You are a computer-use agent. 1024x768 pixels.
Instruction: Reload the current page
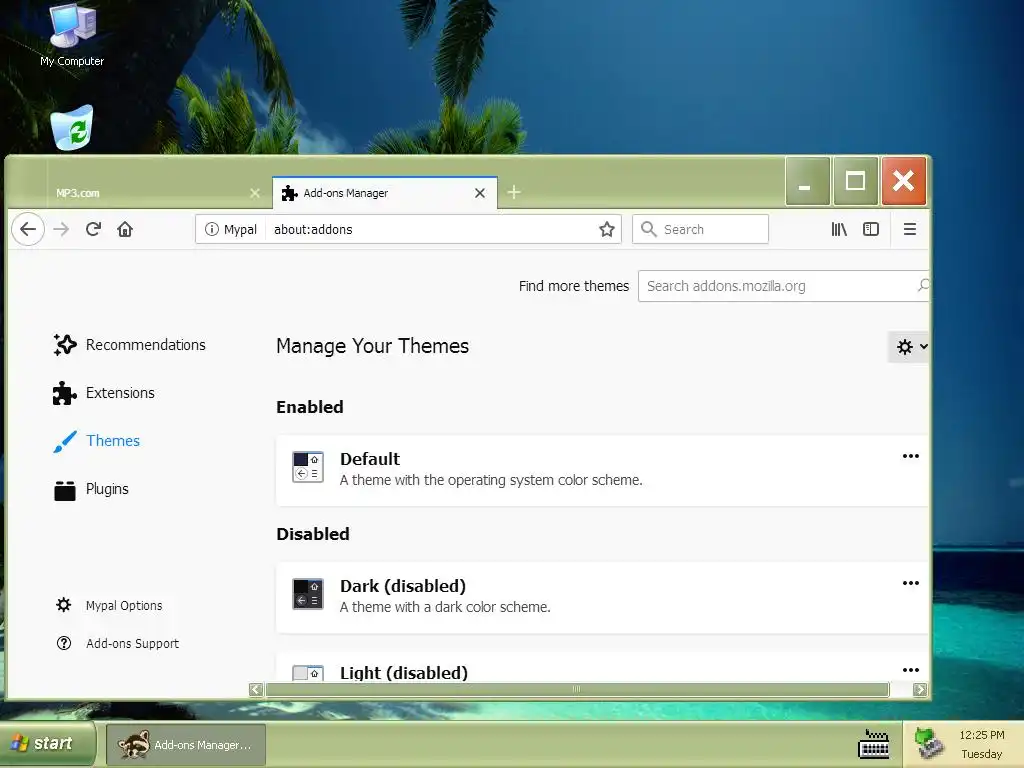93,229
